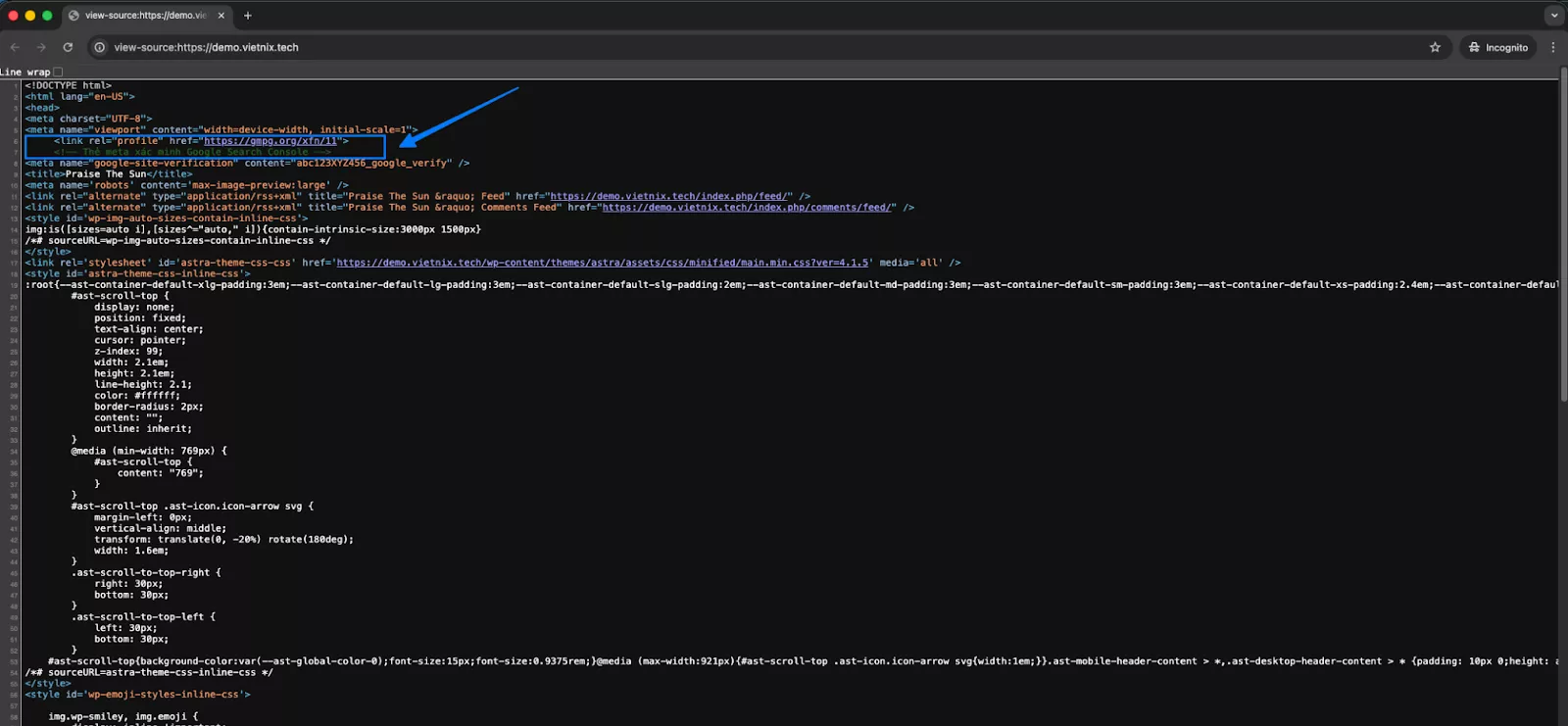Image resolution: width=1568 pixels, height=726 pixels.
Task: Click the vertical page scrollbar thumb
Action: (1563, 235)
